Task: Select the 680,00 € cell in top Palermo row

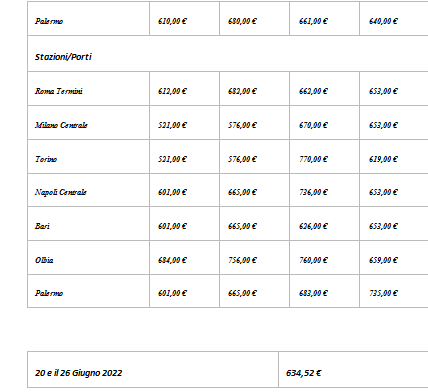Action: pos(242,21)
